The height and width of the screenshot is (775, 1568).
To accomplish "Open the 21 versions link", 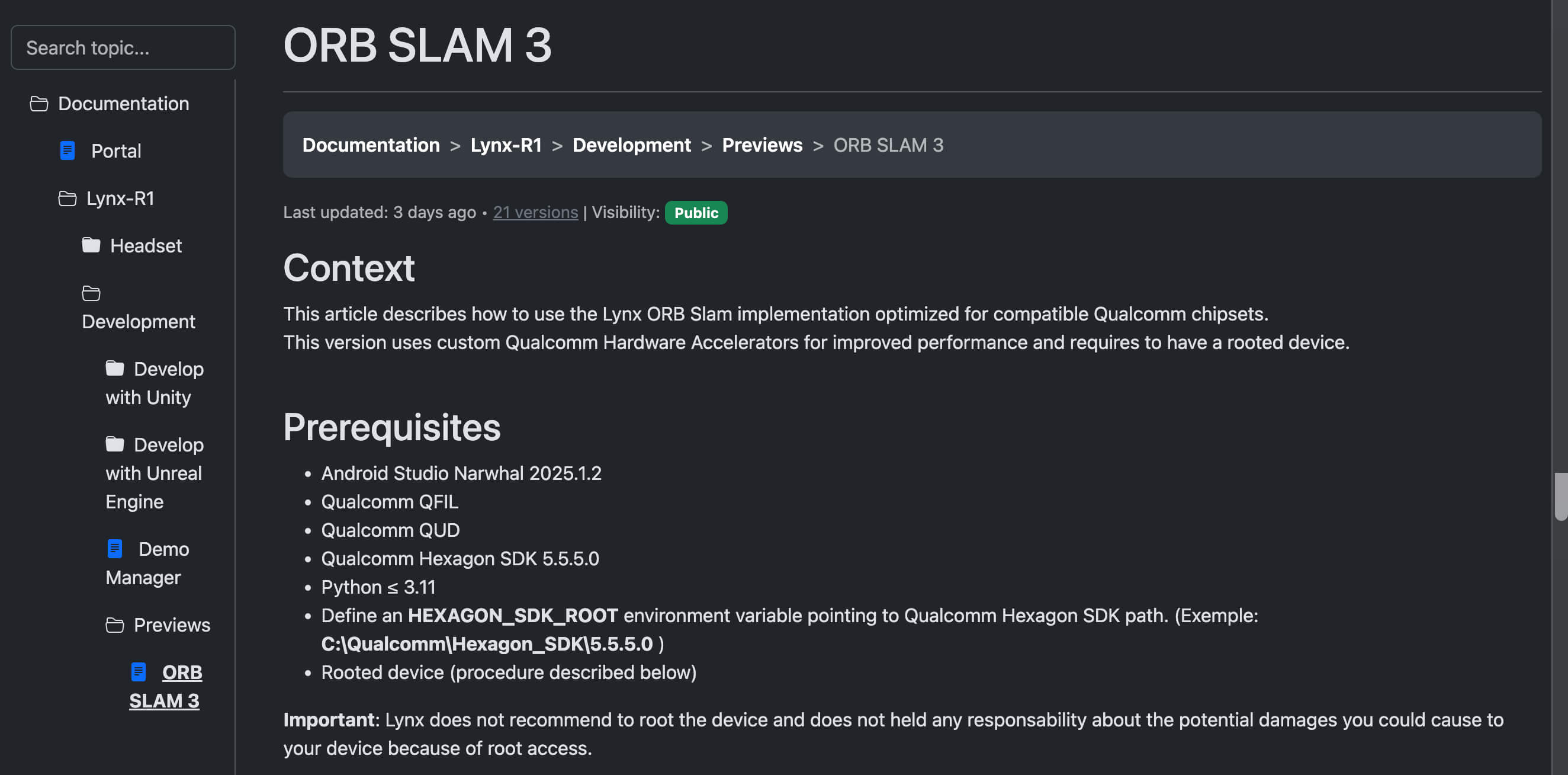I will tap(535, 212).
